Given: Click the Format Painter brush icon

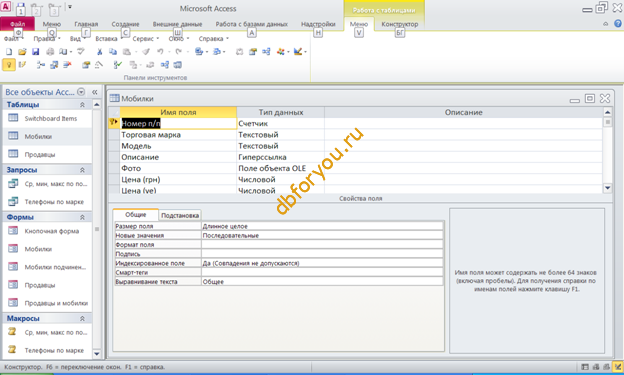Looking at the screenshot, I should [146, 52].
